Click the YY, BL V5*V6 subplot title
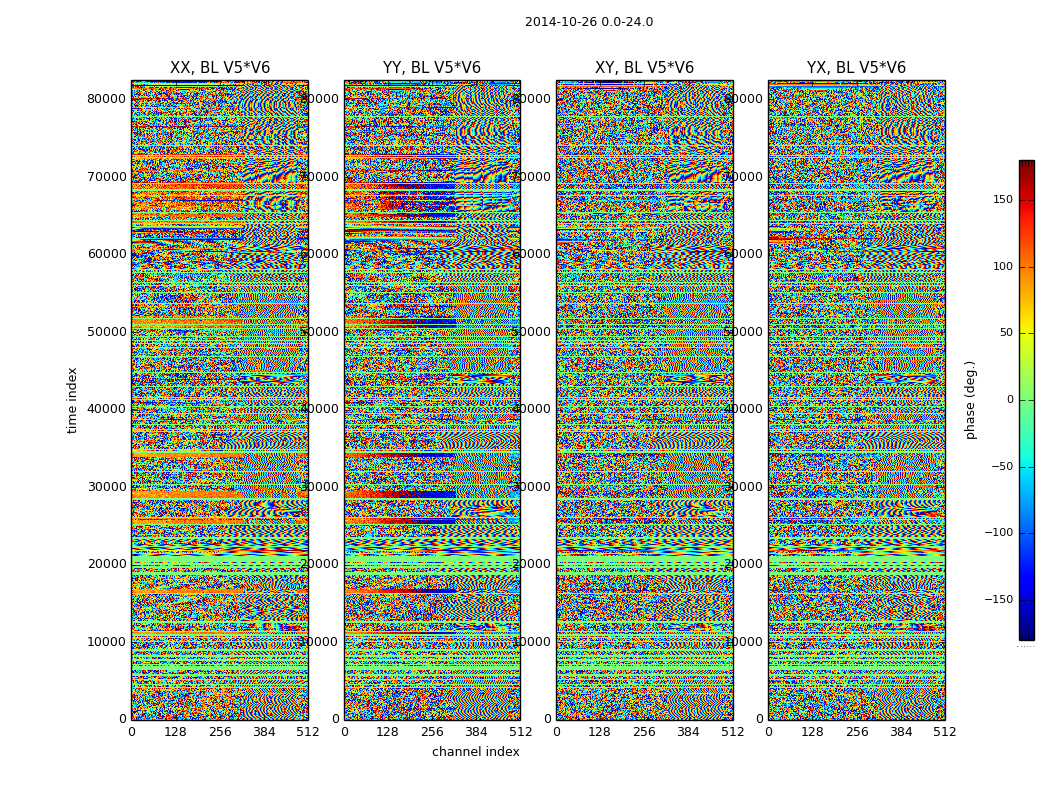This screenshot has height=800, width=1050. click(x=431, y=68)
